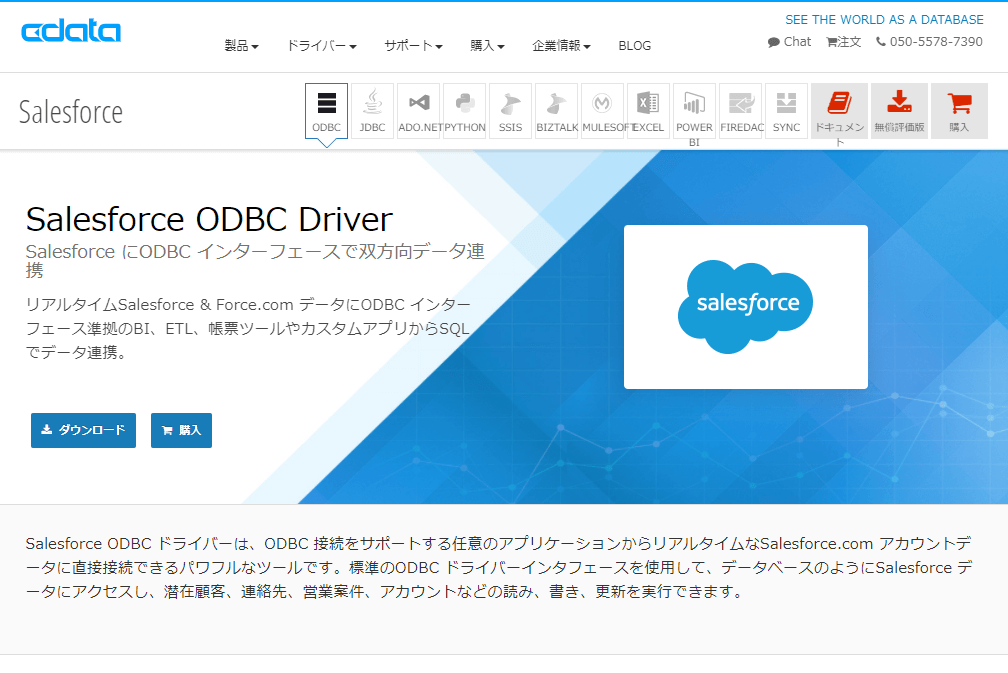This screenshot has width=1008, height=673.
Task: Expand the ドライバー menu
Action: (x=321, y=46)
